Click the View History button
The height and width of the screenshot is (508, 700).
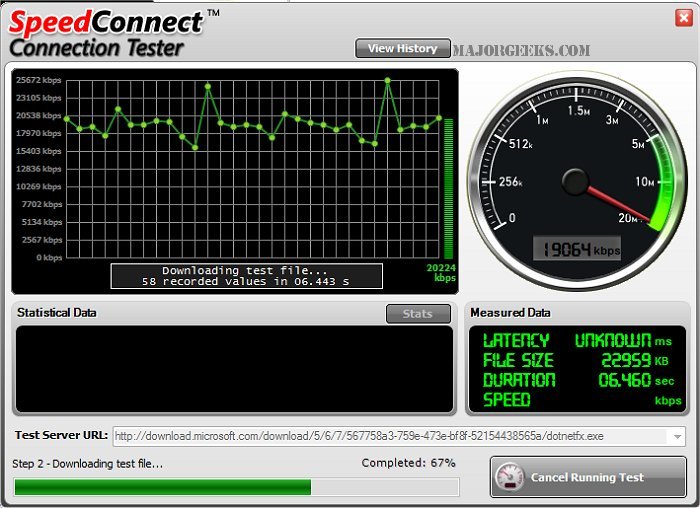tap(403, 48)
